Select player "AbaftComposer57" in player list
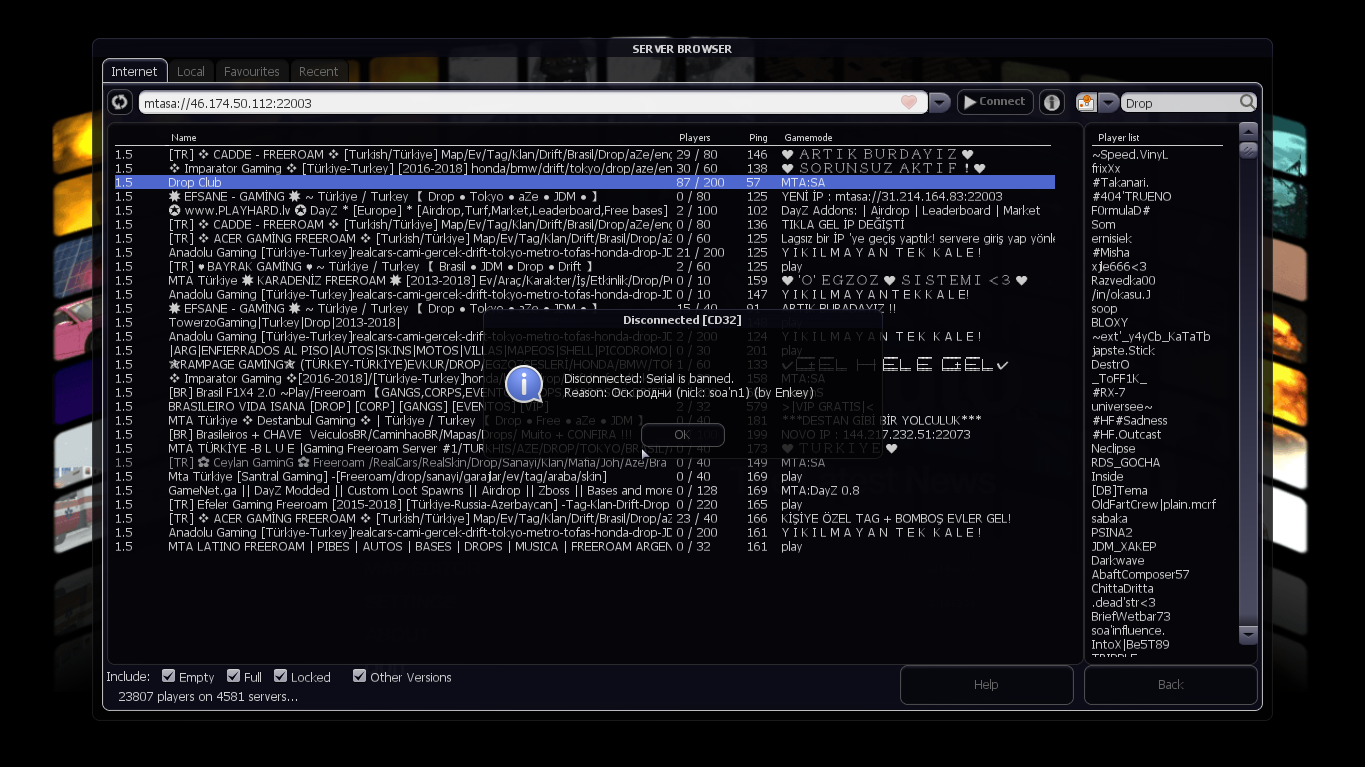Viewport: 1365px width, 767px height. [x=1140, y=575]
